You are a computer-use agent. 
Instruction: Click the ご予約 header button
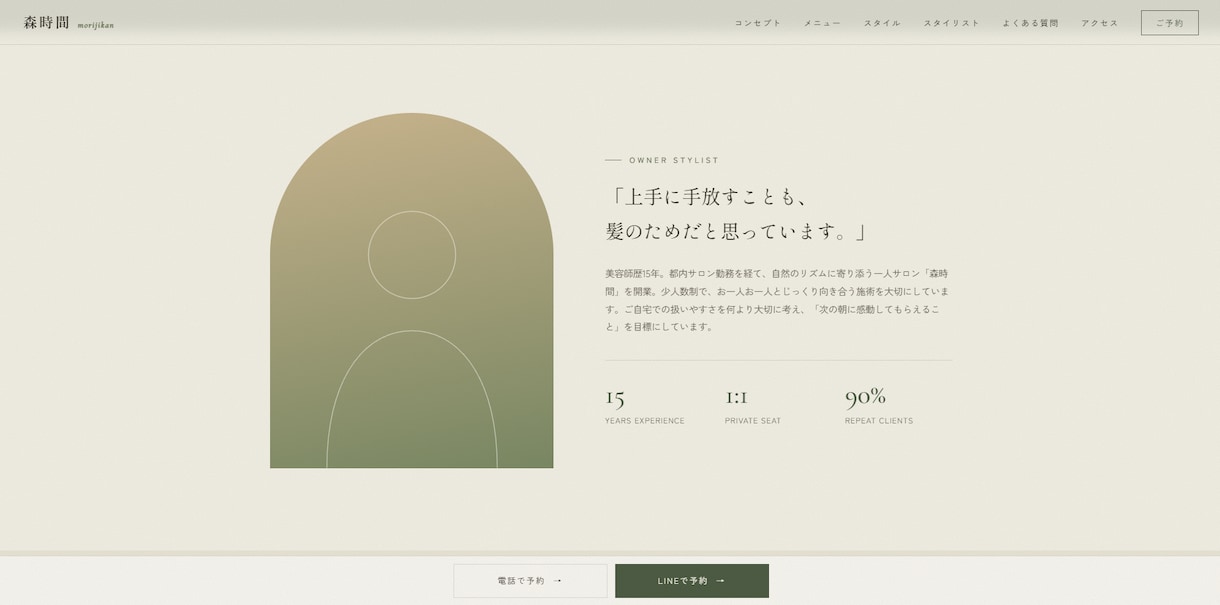pyautogui.click(x=1170, y=23)
